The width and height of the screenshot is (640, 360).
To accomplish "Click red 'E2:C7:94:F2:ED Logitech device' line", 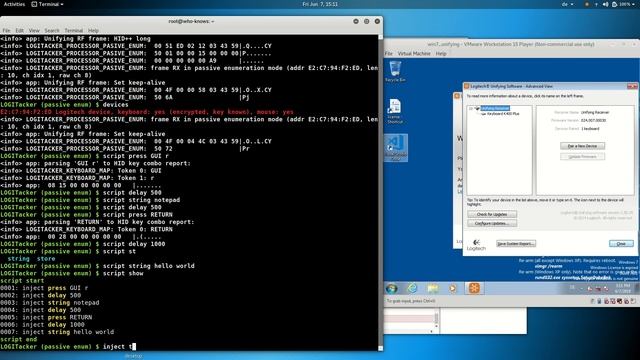I will [x=147, y=112].
